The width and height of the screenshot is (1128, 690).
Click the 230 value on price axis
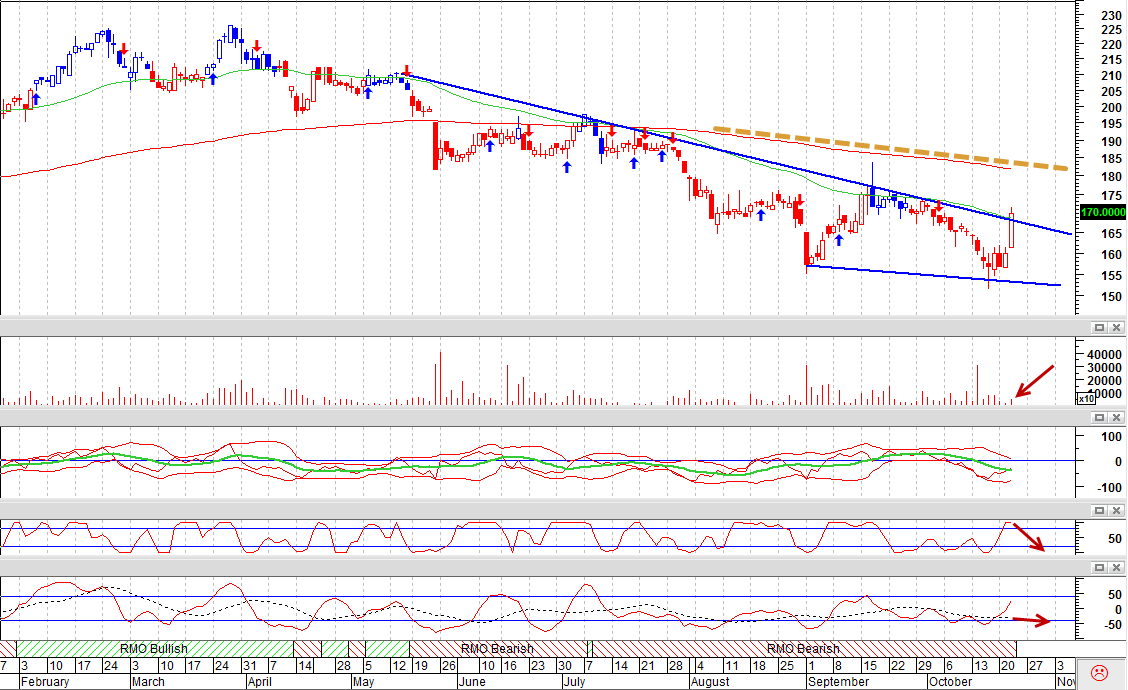(1111, 15)
